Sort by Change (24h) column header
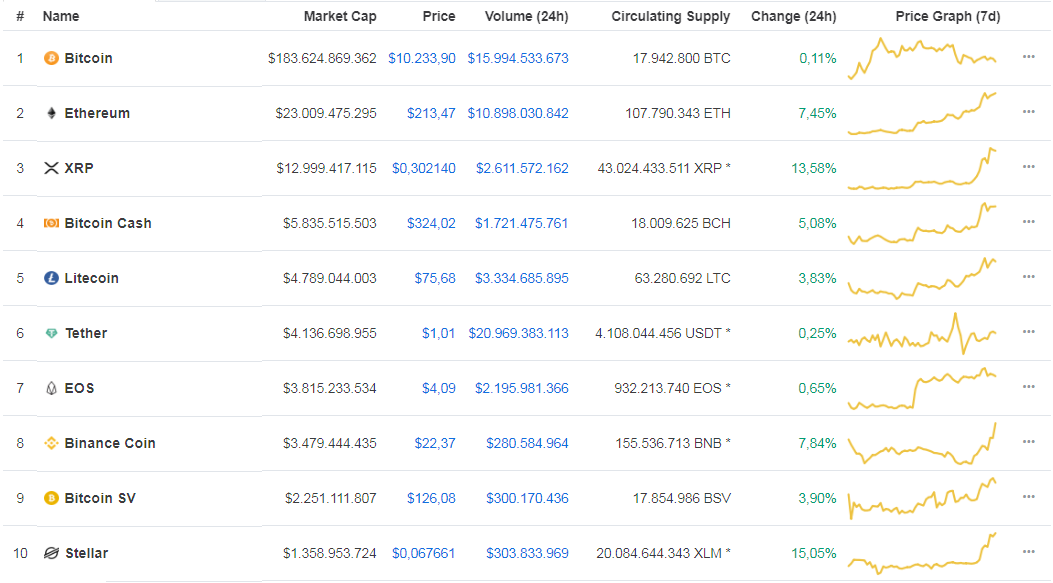Screen dimensions: 1053x583 coord(793,16)
